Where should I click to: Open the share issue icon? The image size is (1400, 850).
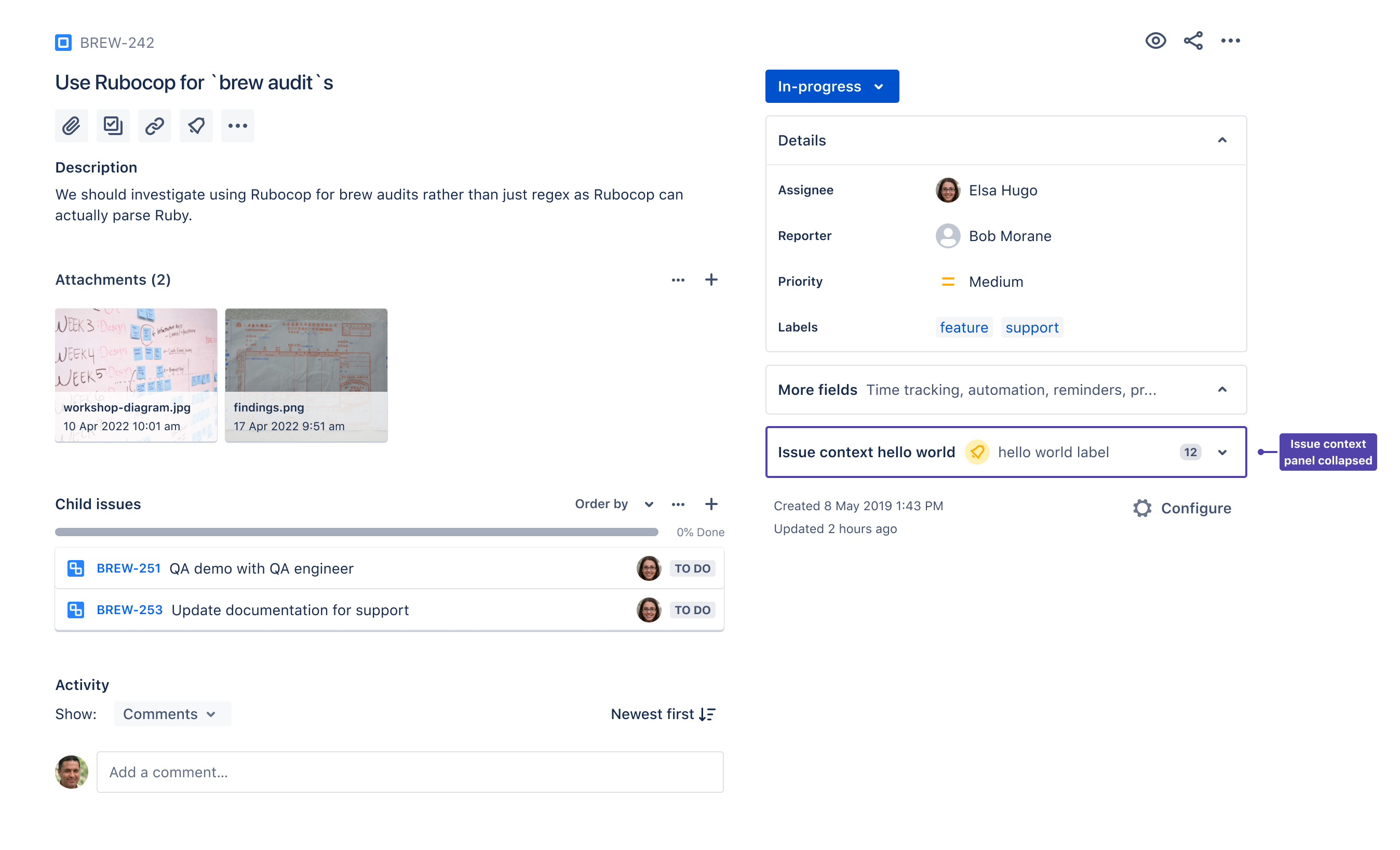click(x=1193, y=41)
